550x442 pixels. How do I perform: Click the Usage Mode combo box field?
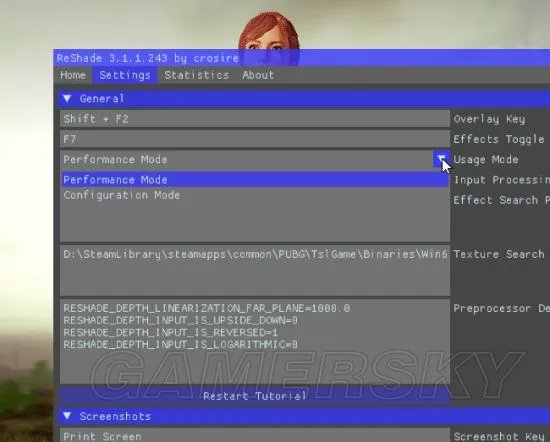click(x=247, y=159)
